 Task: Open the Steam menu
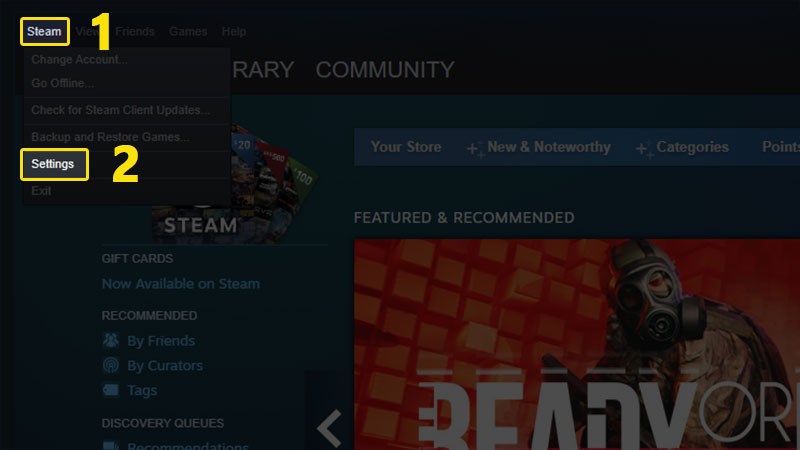tap(44, 32)
